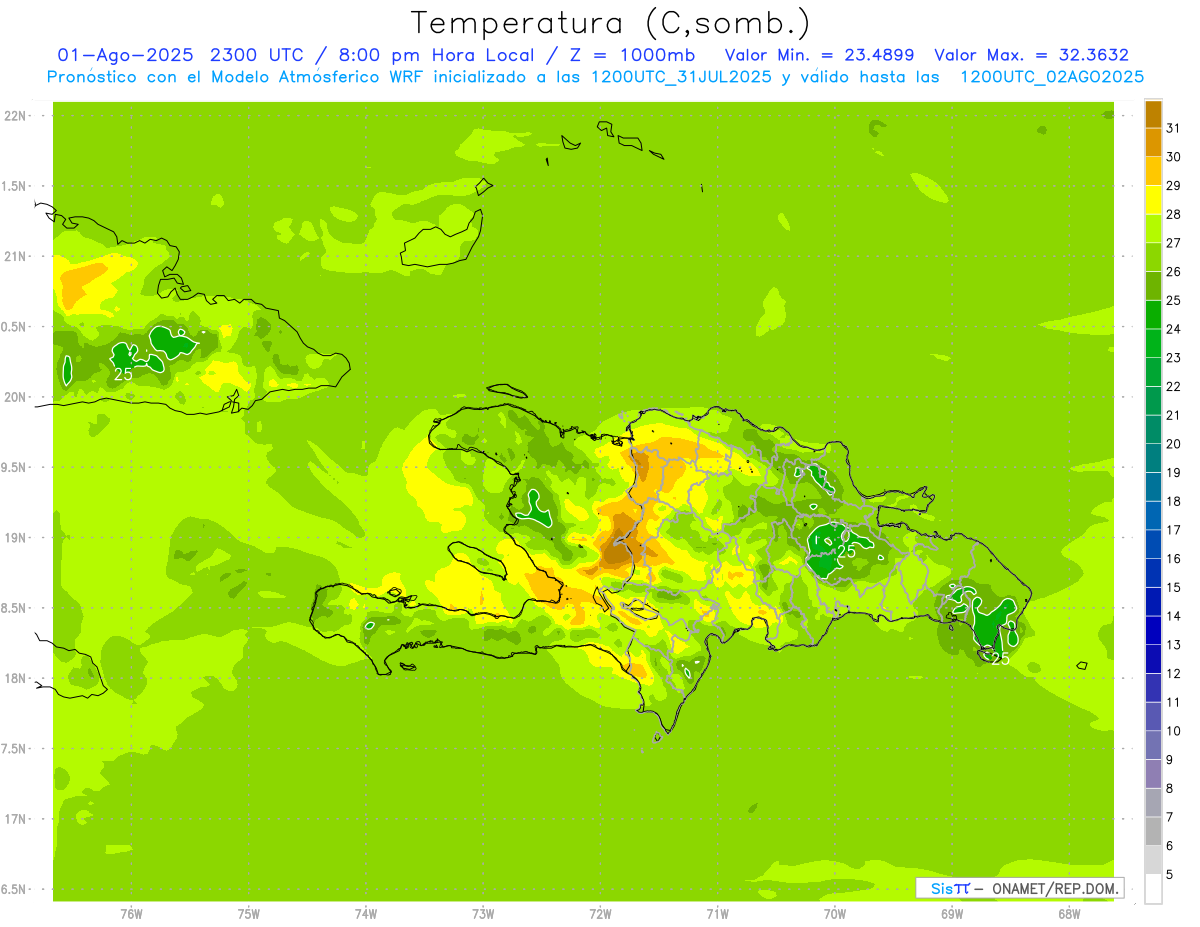This screenshot has width=1200, height=927.
Task: Click the "1.5N" latitude label
Action: coord(14,186)
